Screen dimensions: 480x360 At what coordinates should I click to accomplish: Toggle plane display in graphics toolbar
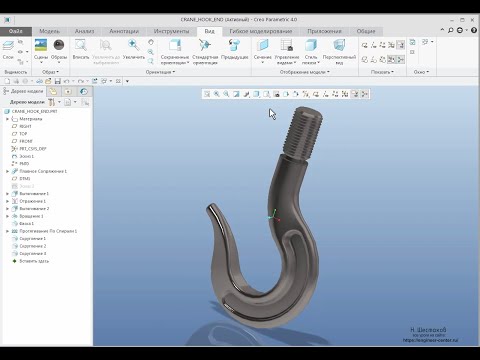(x=316, y=94)
